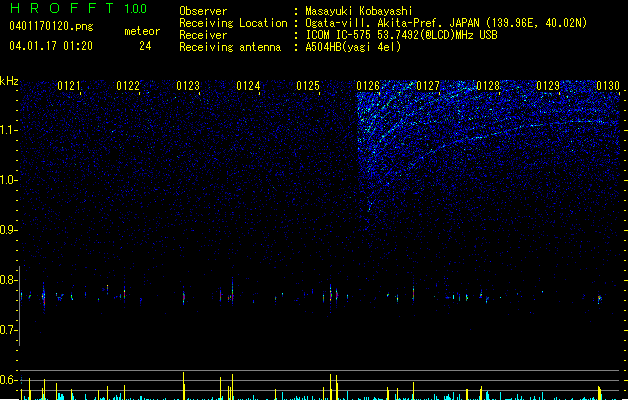Click the Ogata-vill. Akita-Pref. JAPAN location text
629x400 pixels.
[x=446, y=23]
